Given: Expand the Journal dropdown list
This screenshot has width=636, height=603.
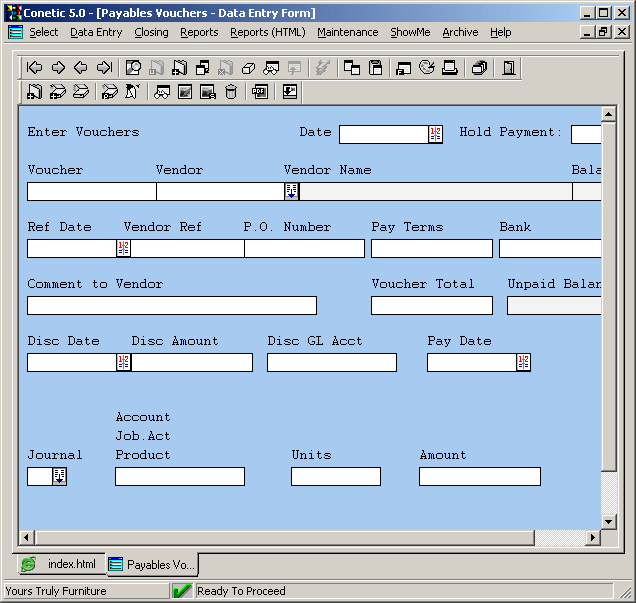Looking at the screenshot, I should (59, 476).
